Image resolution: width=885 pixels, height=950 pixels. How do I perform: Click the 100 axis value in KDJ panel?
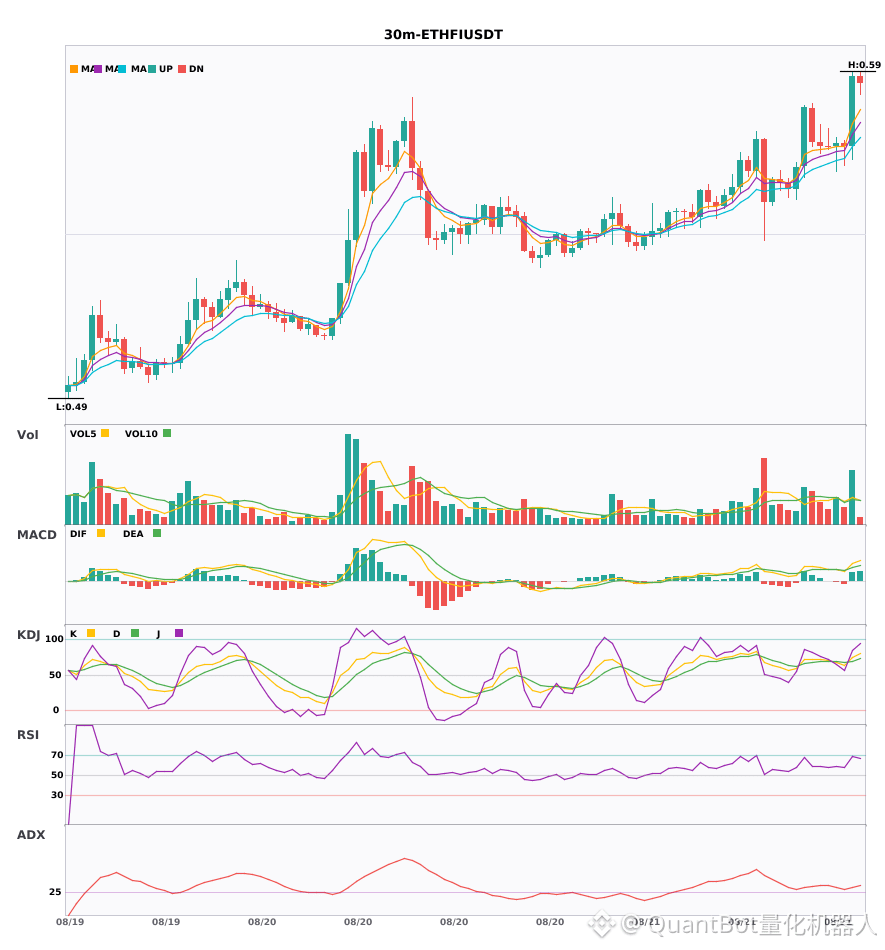tap(55, 639)
